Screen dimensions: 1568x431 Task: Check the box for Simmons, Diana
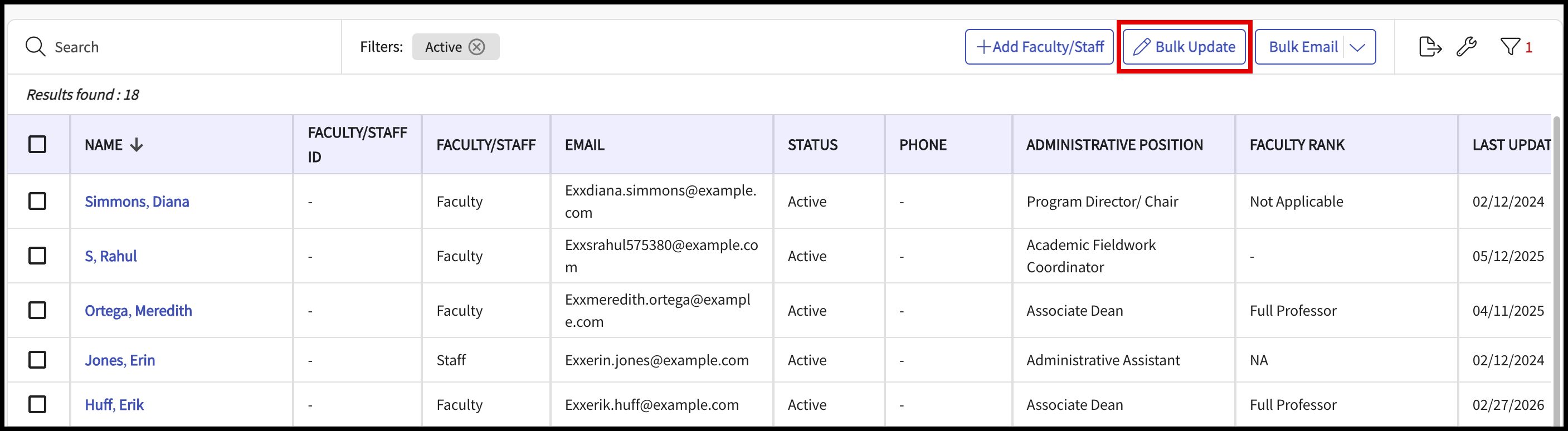pos(38,201)
